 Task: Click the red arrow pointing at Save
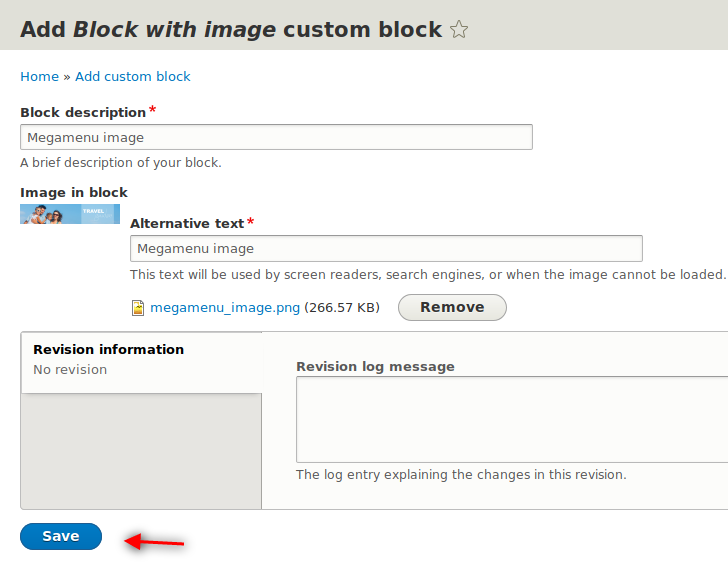tap(154, 541)
